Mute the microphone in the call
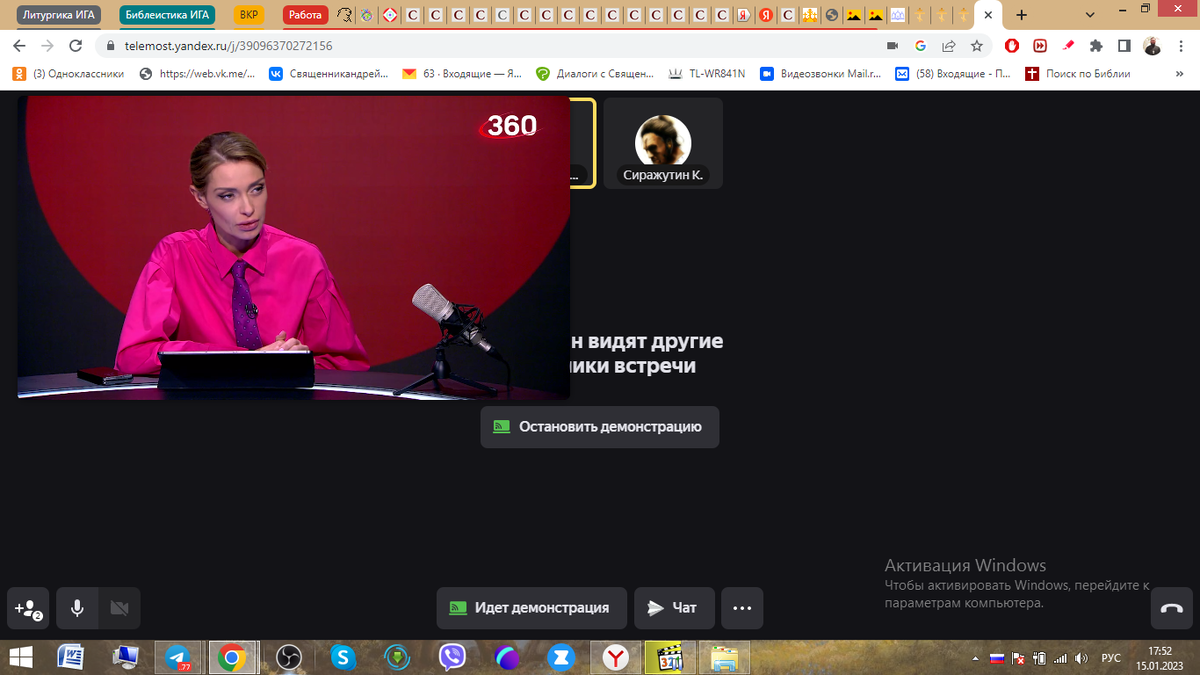Screen dimensions: 1200x675 coord(77,608)
